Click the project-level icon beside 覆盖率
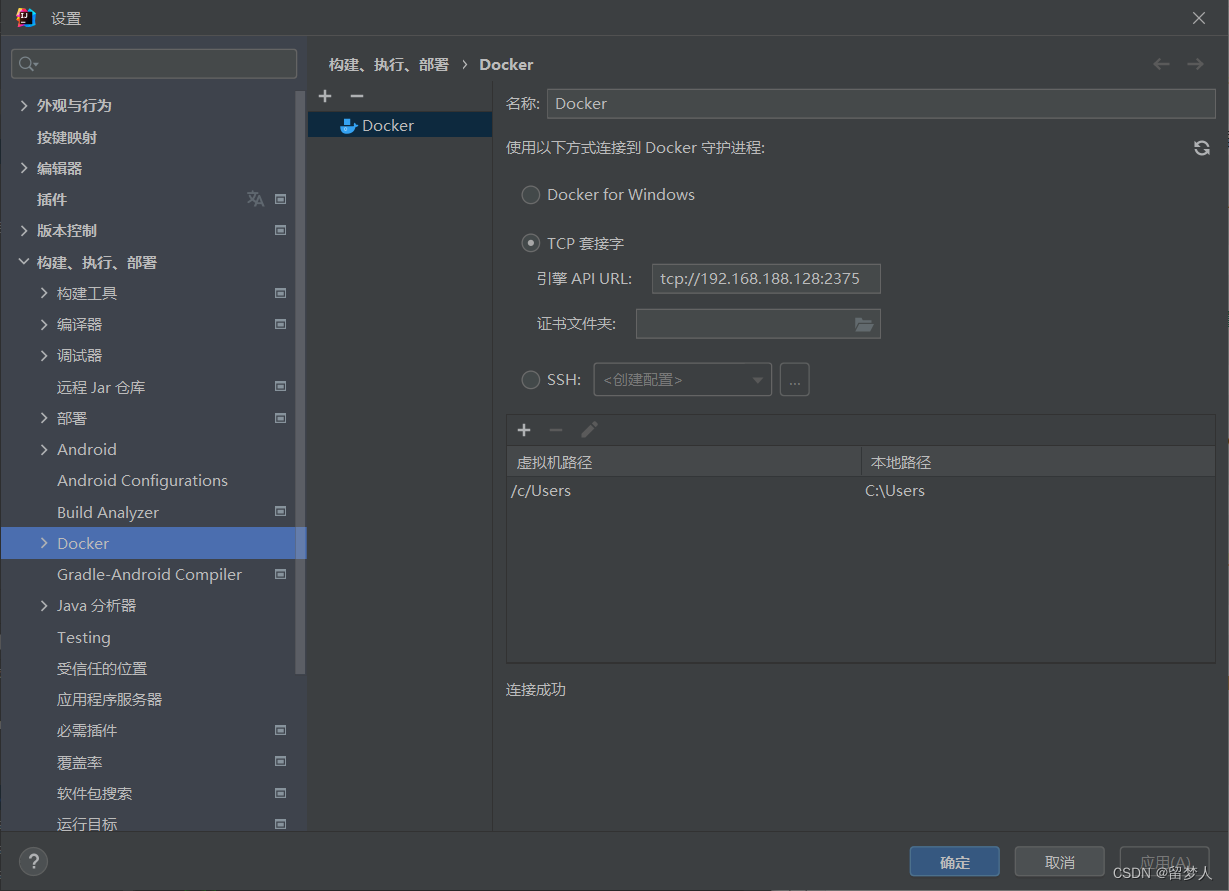 [x=281, y=761]
